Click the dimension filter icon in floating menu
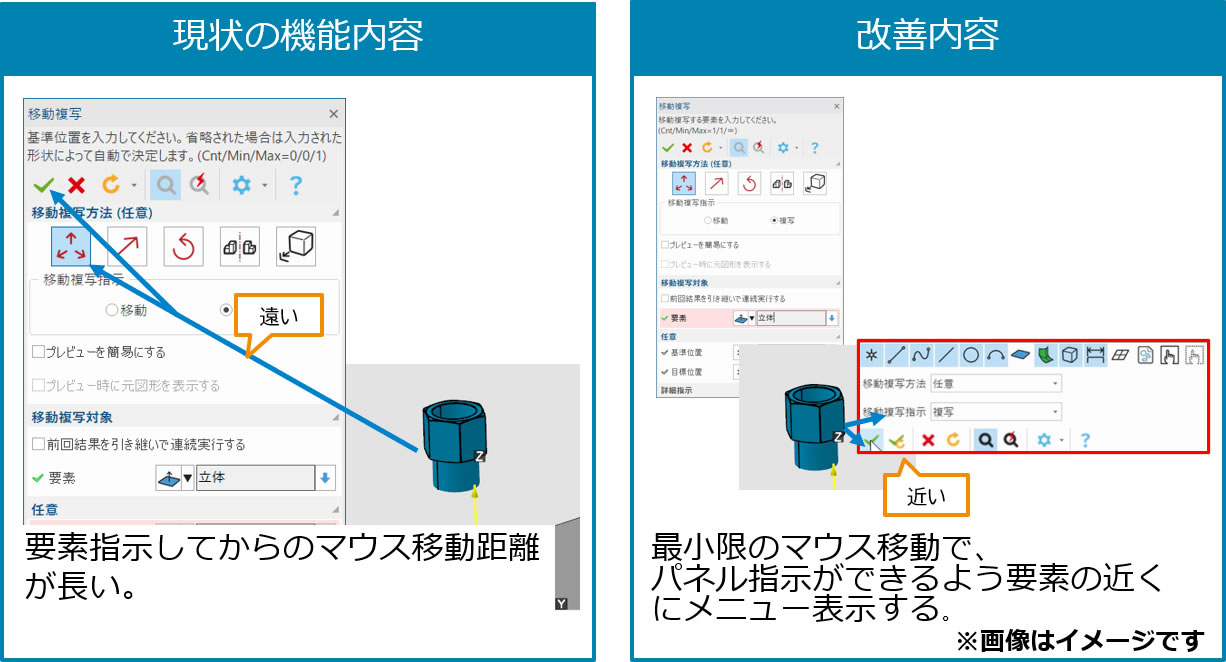 (1094, 354)
